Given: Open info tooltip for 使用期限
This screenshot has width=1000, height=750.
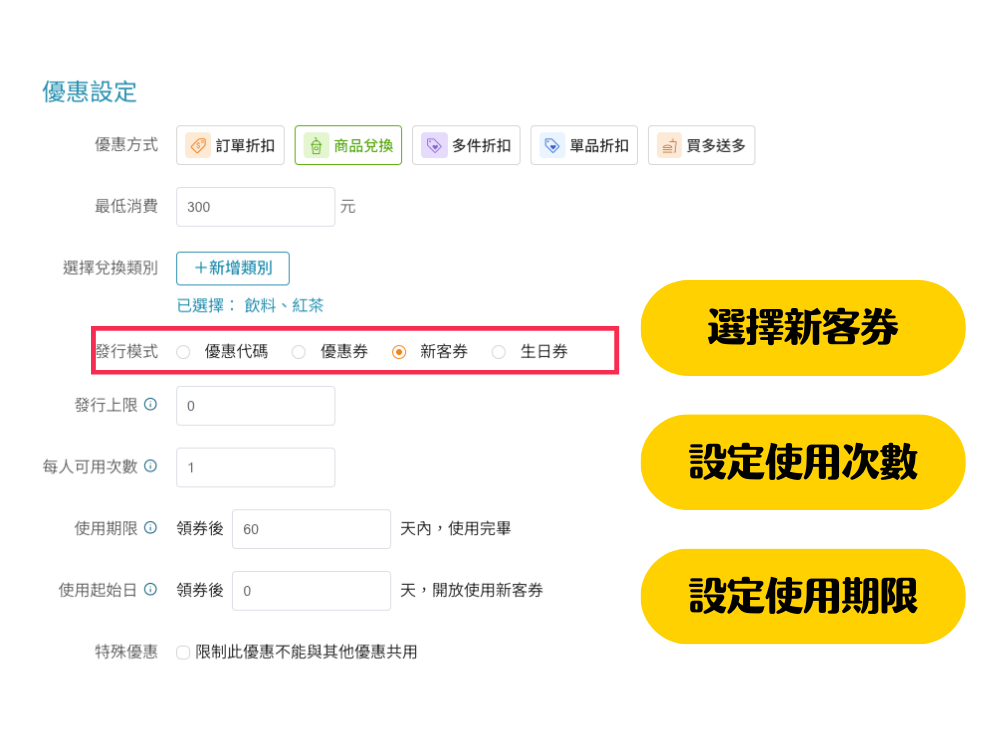Looking at the screenshot, I should pos(150,528).
